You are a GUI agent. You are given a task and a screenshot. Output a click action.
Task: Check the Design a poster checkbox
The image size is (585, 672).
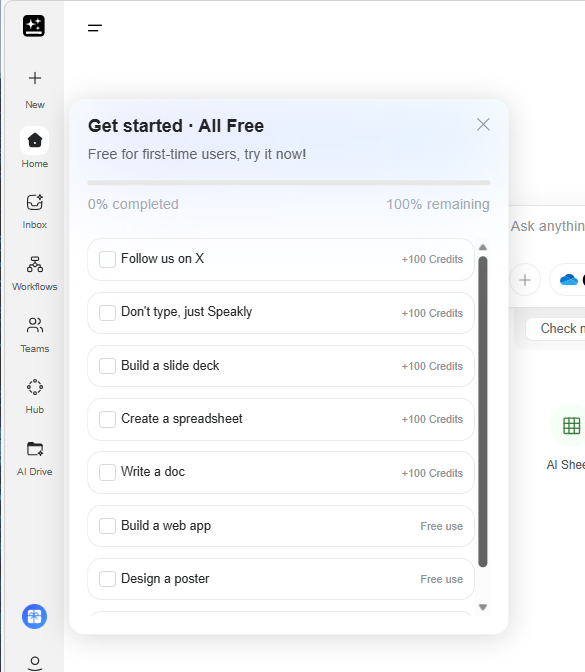point(107,579)
